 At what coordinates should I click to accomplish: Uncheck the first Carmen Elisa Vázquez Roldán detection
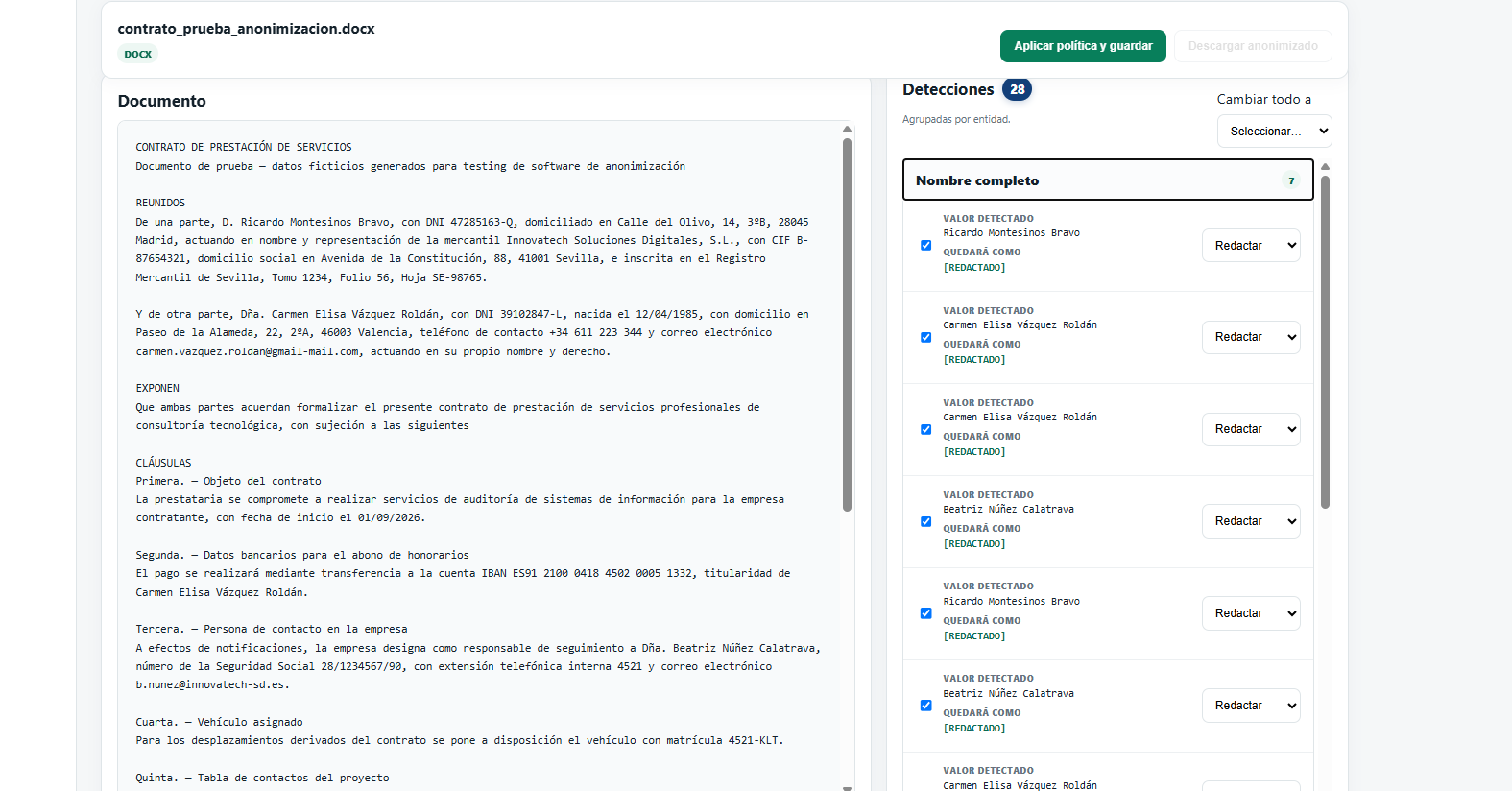926,338
